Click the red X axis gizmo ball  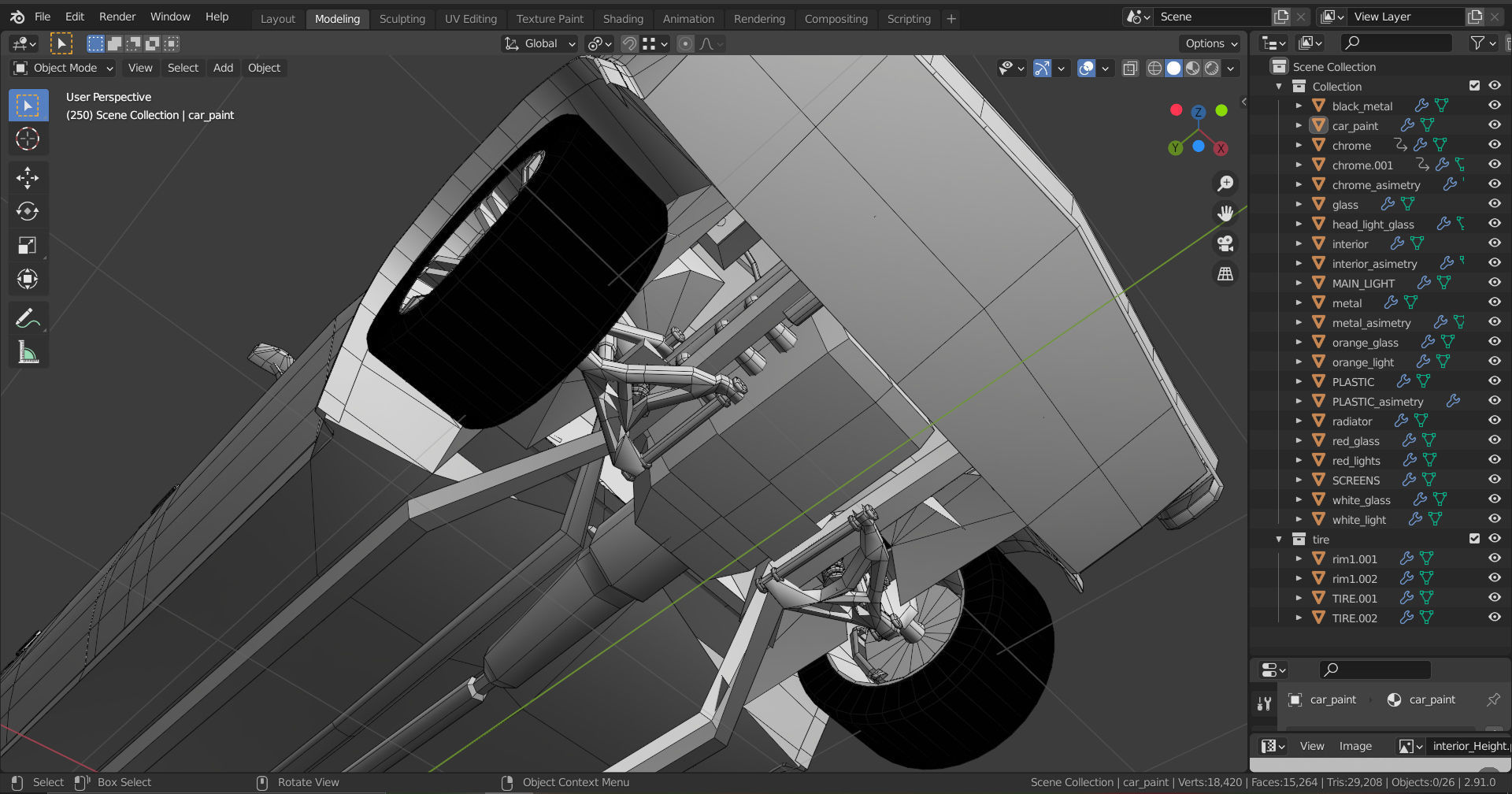click(x=1221, y=148)
